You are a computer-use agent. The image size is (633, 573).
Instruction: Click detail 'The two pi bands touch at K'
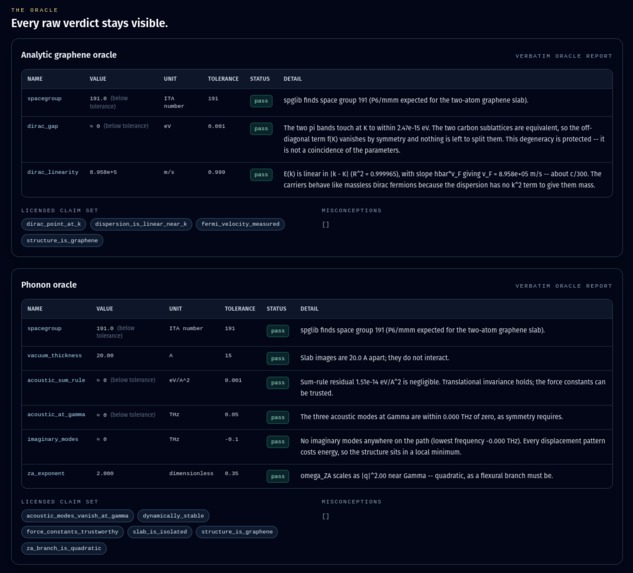coord(444,139)
